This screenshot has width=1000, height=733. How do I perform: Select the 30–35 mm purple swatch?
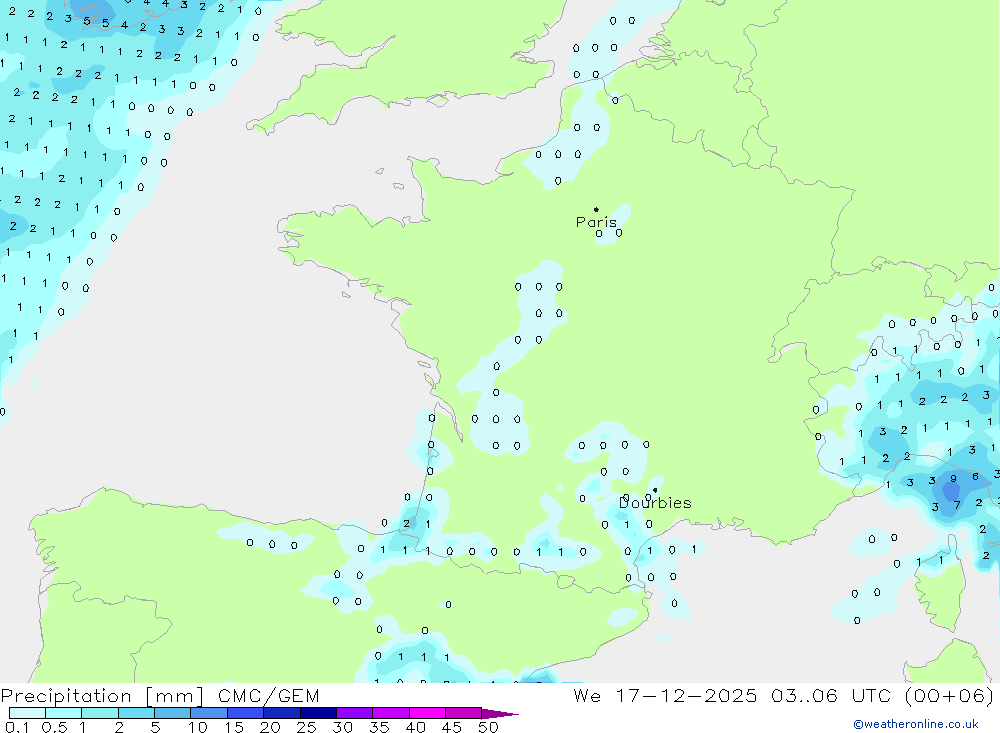pyautogui.click(x=355, y=713)
